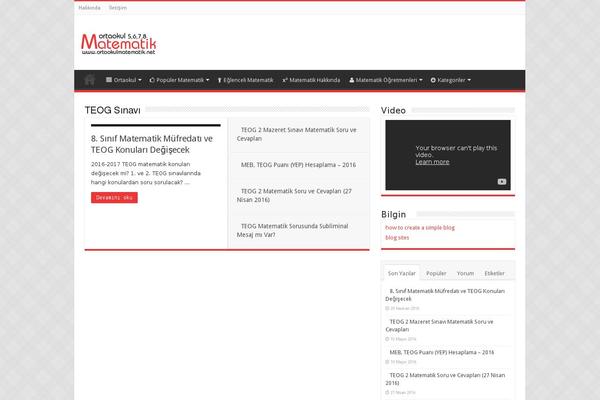Click the Ortaokul menu list icon
The width and height of the screenshot is (600, 400).
point(109,80)
